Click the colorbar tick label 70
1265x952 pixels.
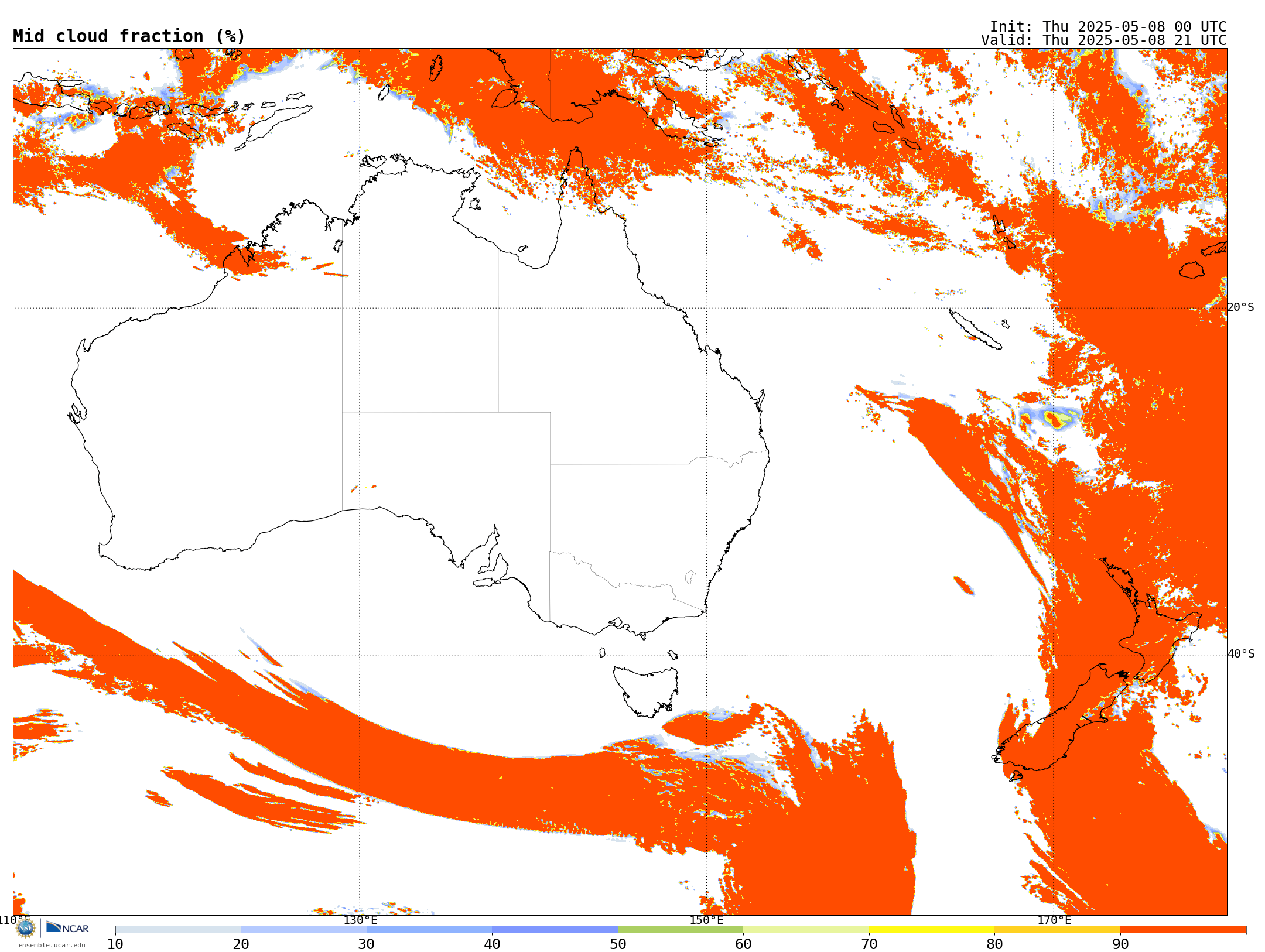click(869, 944)
